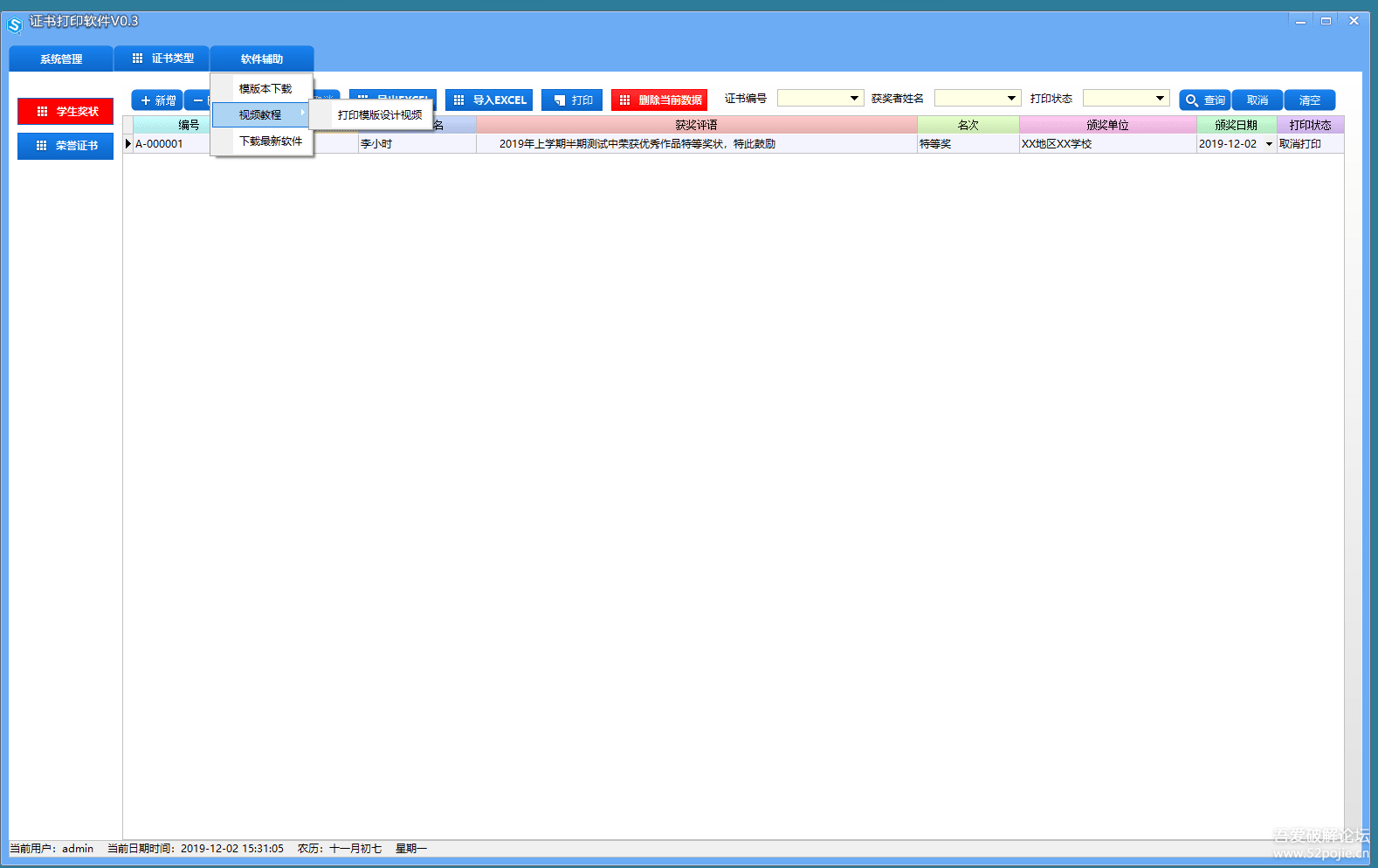Click the magnifier icon on 查询 button
This screenshot has height=868, width=1378.
coord(1191,100)
